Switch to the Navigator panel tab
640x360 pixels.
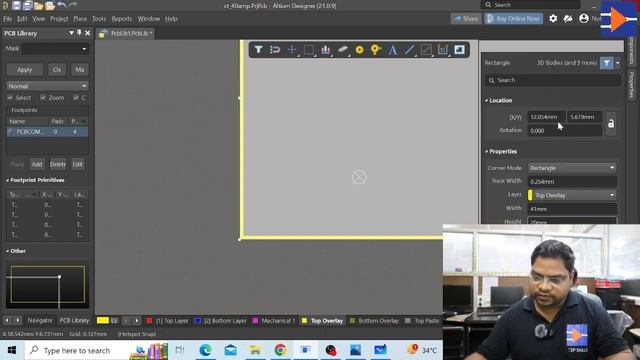coord(40,320)
